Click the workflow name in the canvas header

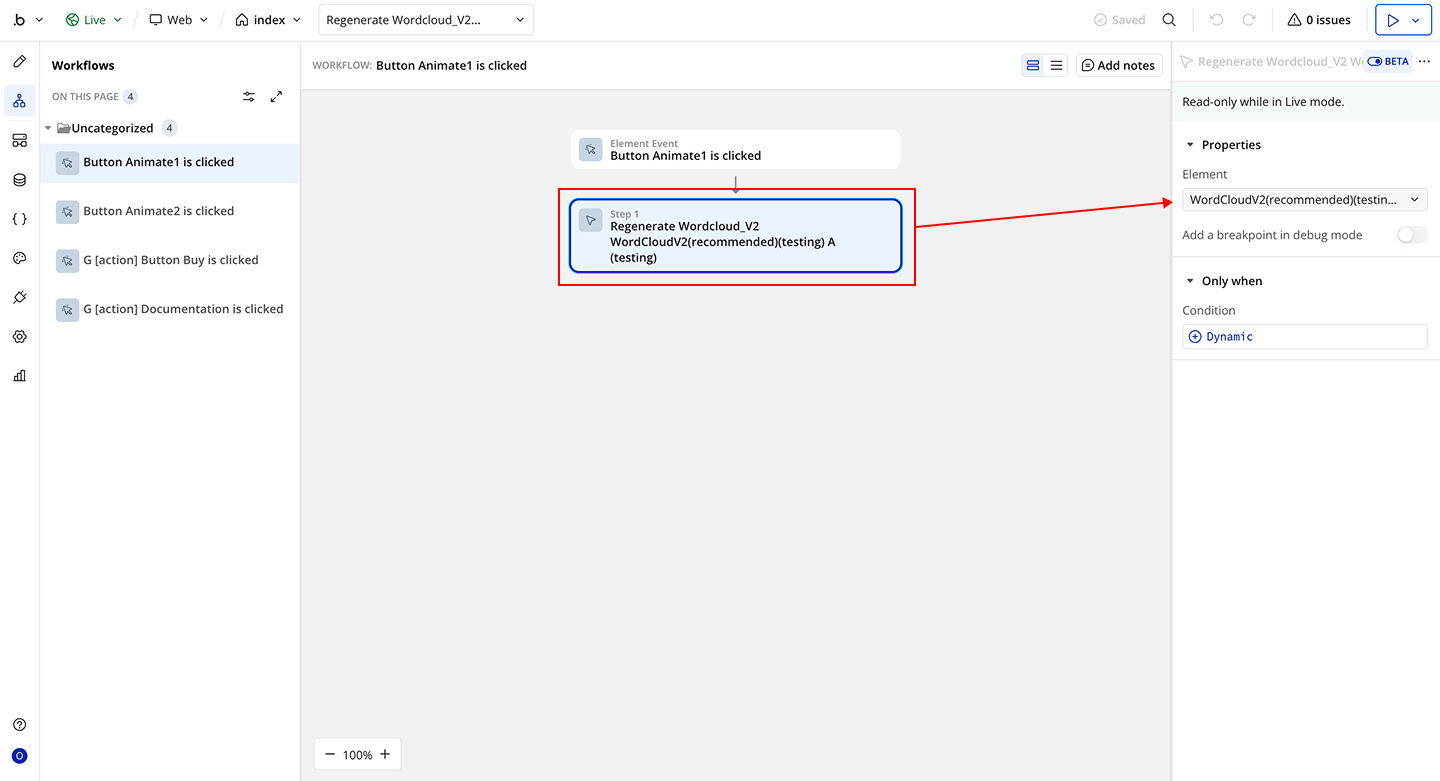(451, 66)
